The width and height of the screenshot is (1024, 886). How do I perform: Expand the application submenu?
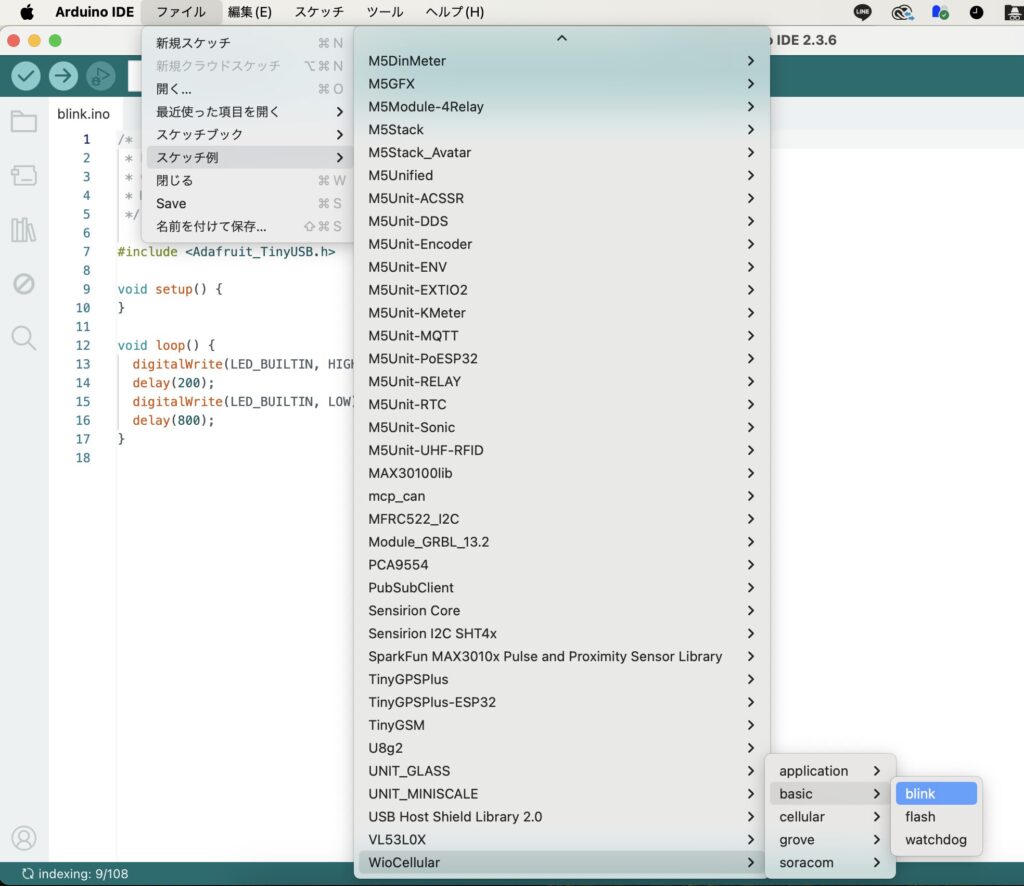coord(830,771)
